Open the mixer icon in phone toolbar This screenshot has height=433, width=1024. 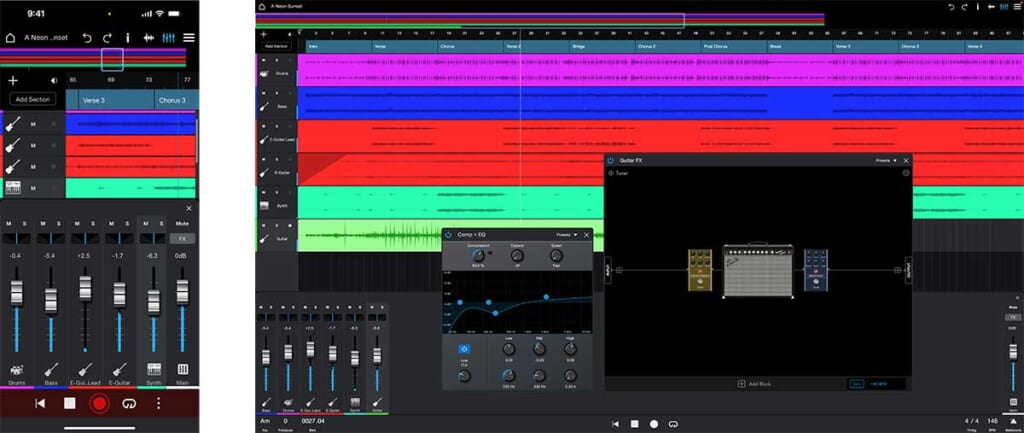[168, 38]
